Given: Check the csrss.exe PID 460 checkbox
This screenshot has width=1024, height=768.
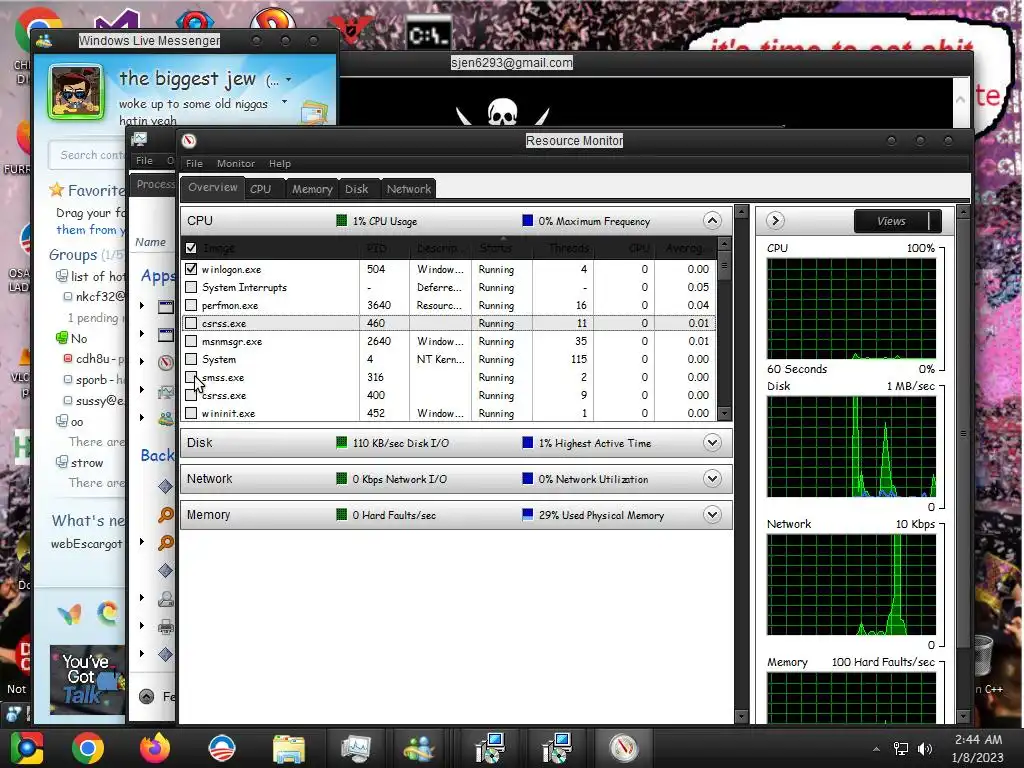Looking at the screenshot, I should pos(191,323).
